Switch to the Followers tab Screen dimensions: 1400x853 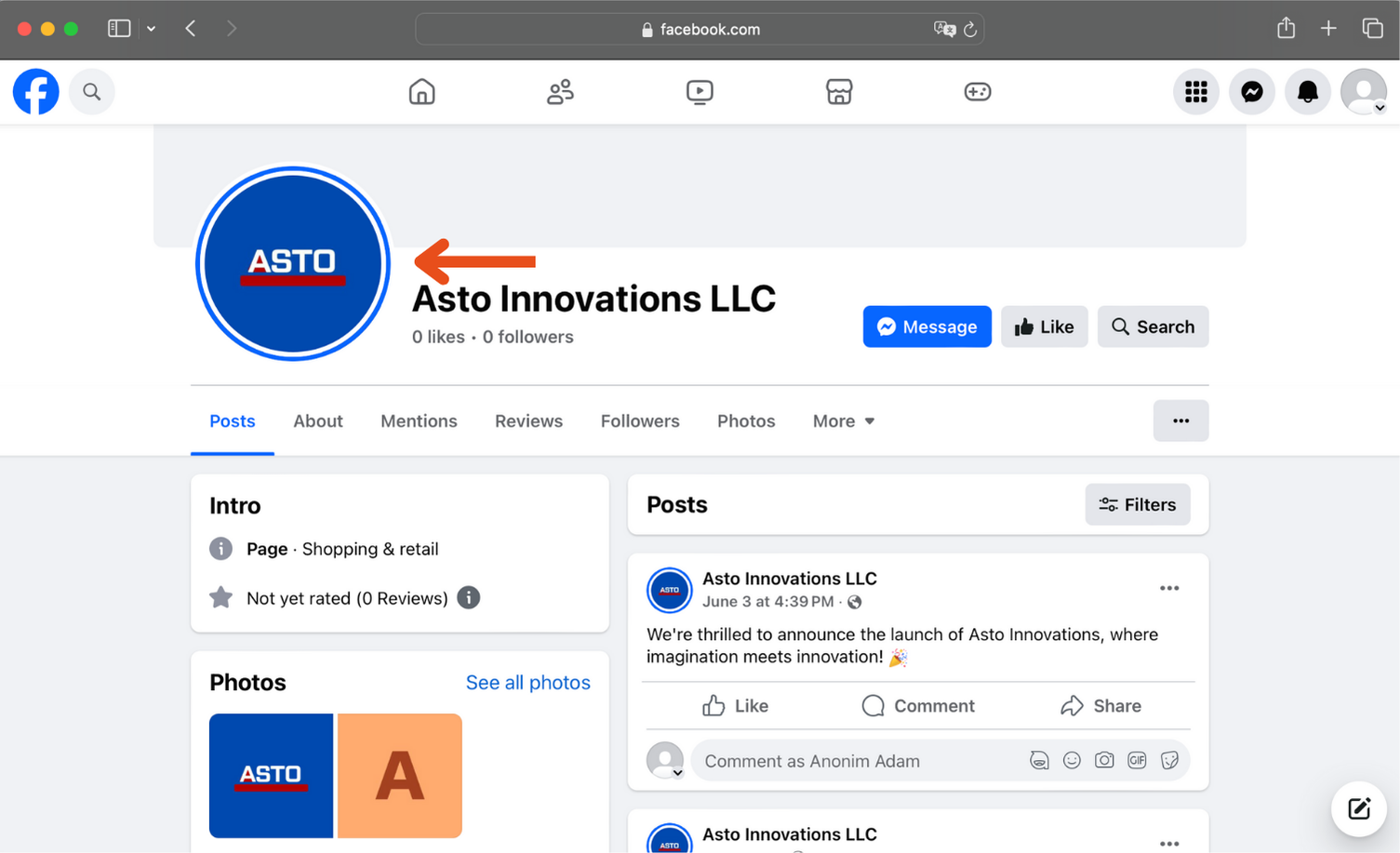tap(640, 420)
